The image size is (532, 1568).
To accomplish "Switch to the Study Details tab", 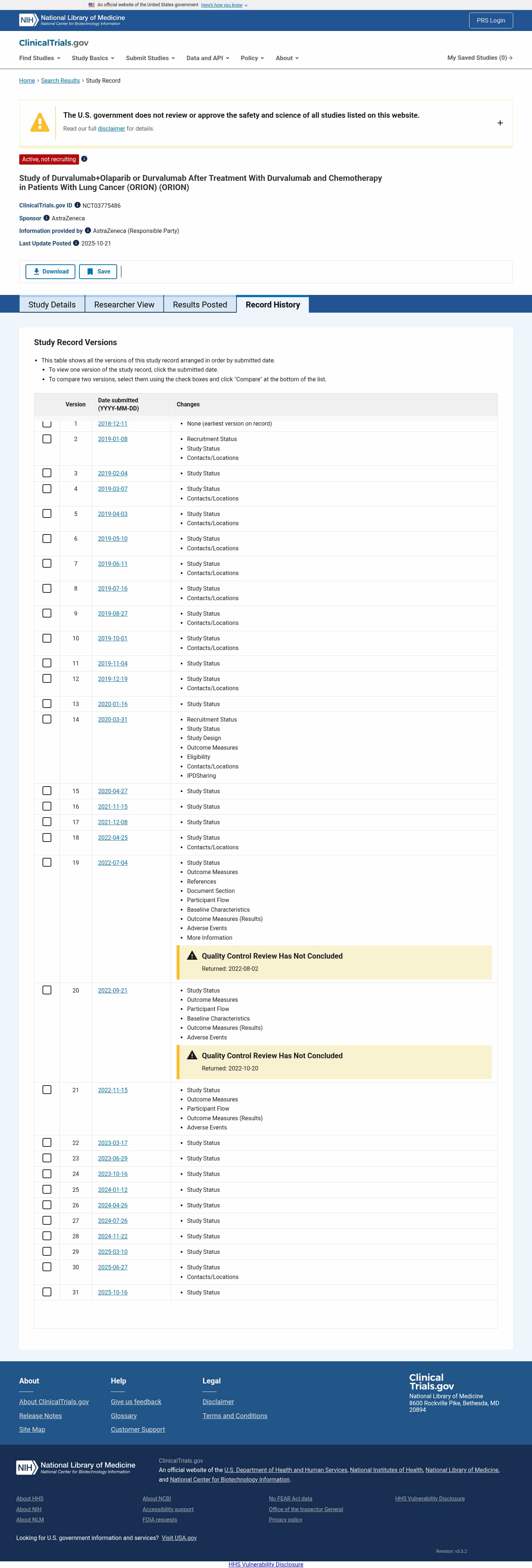I will (x=52, y=305).
